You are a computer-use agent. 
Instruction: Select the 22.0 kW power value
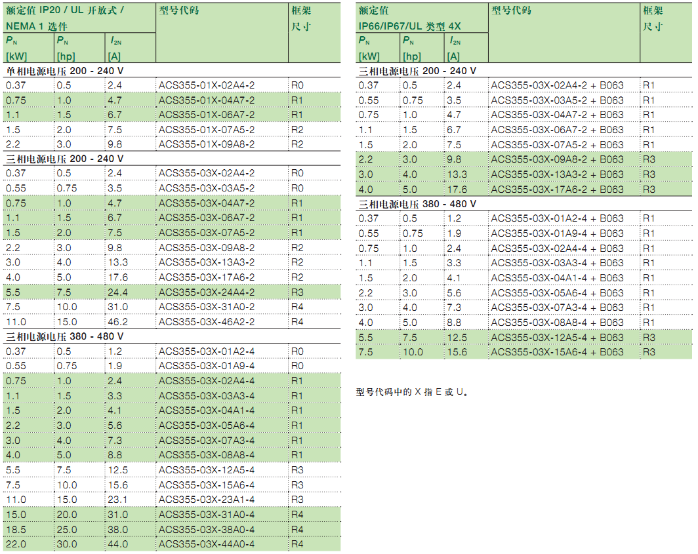coord(16,544)
